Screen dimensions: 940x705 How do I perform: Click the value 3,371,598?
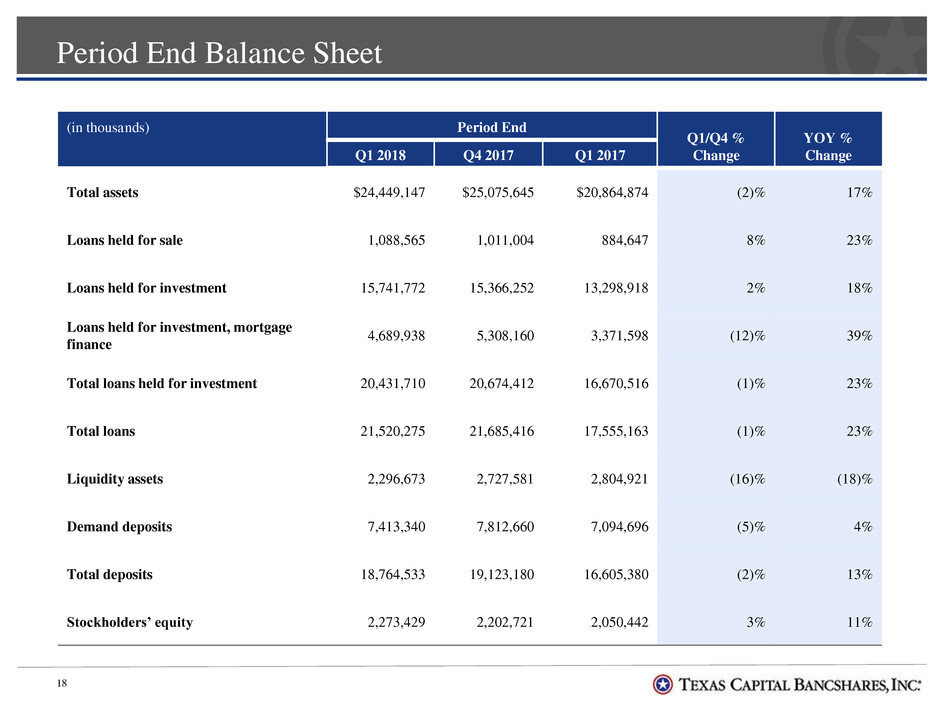point(620,336)
